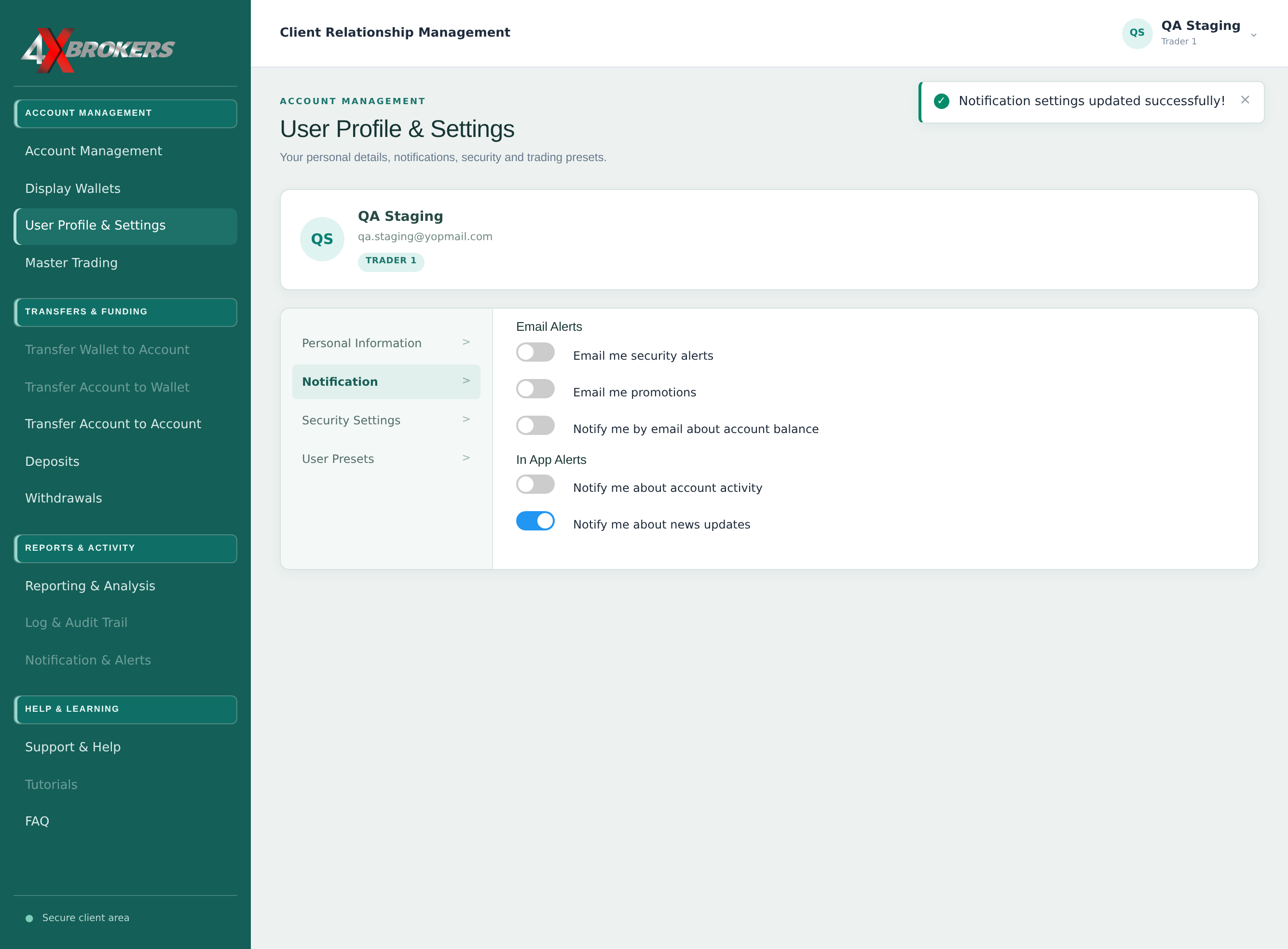
Task: Open Log & Audit Trail
Action: [125, 623]
